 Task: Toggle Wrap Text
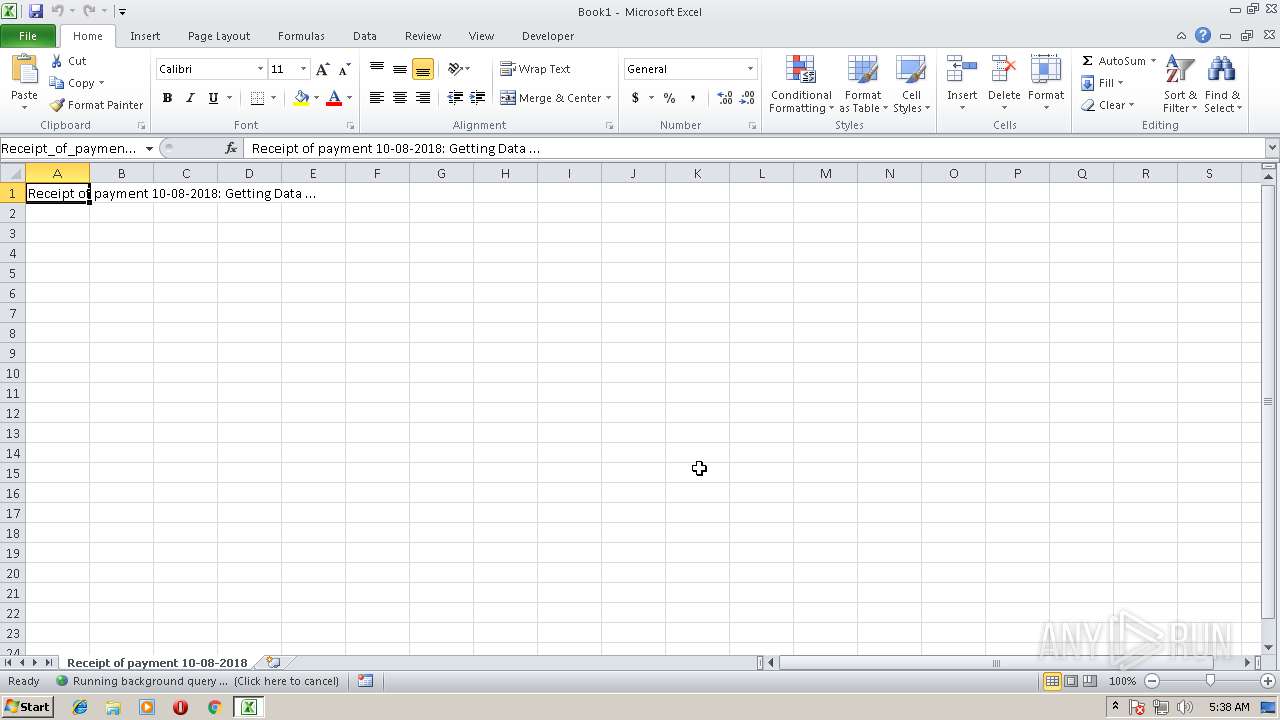(535, 69)
